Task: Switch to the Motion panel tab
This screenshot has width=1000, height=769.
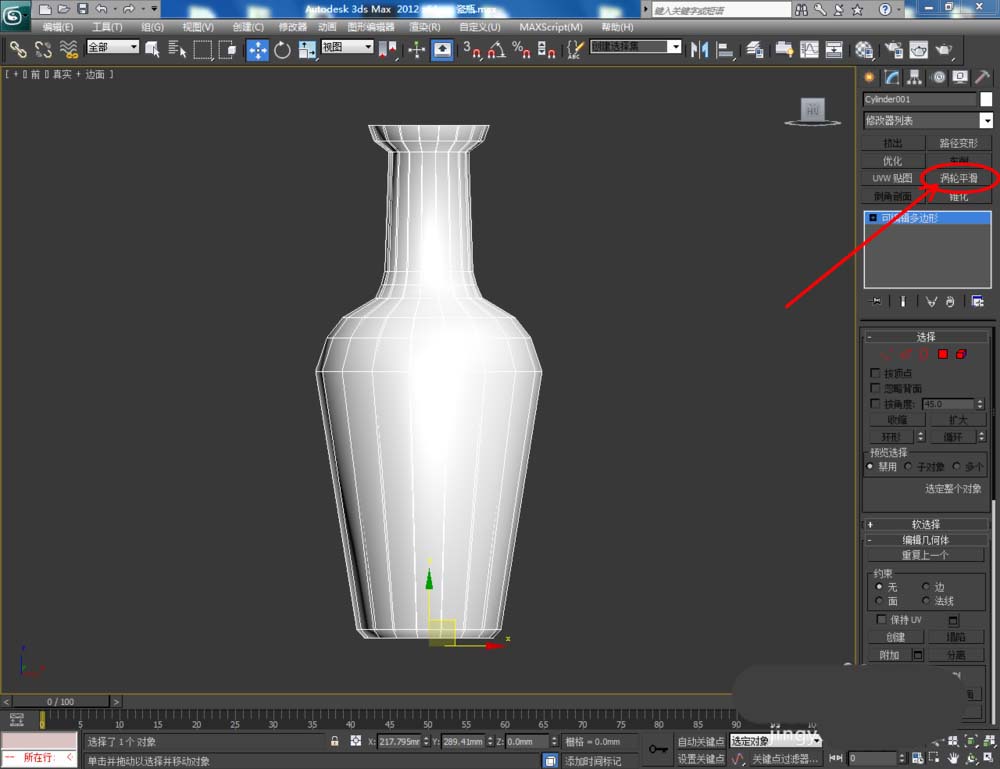Action: point(938,77)
